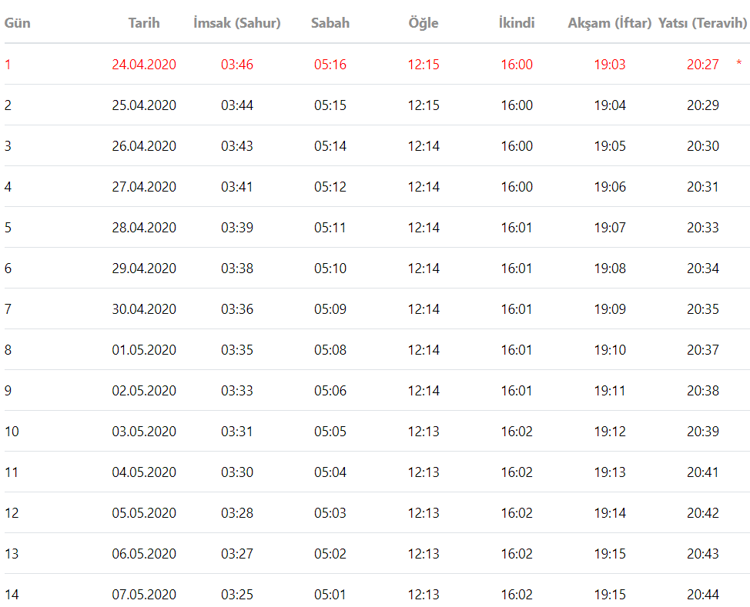
Task: Click the red asterisk in the first row
Action: (x=739, y=65)
